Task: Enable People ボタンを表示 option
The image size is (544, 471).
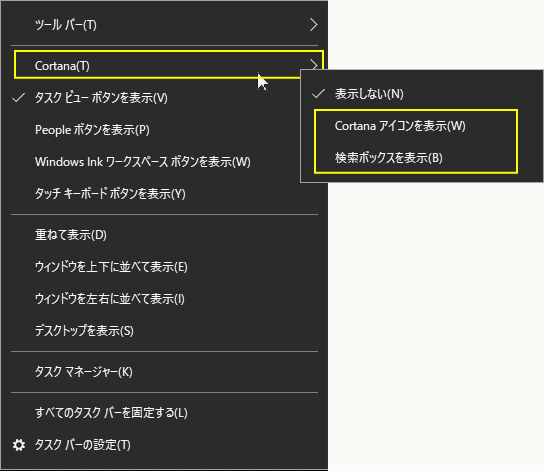Action: click(x=165, y=130)
